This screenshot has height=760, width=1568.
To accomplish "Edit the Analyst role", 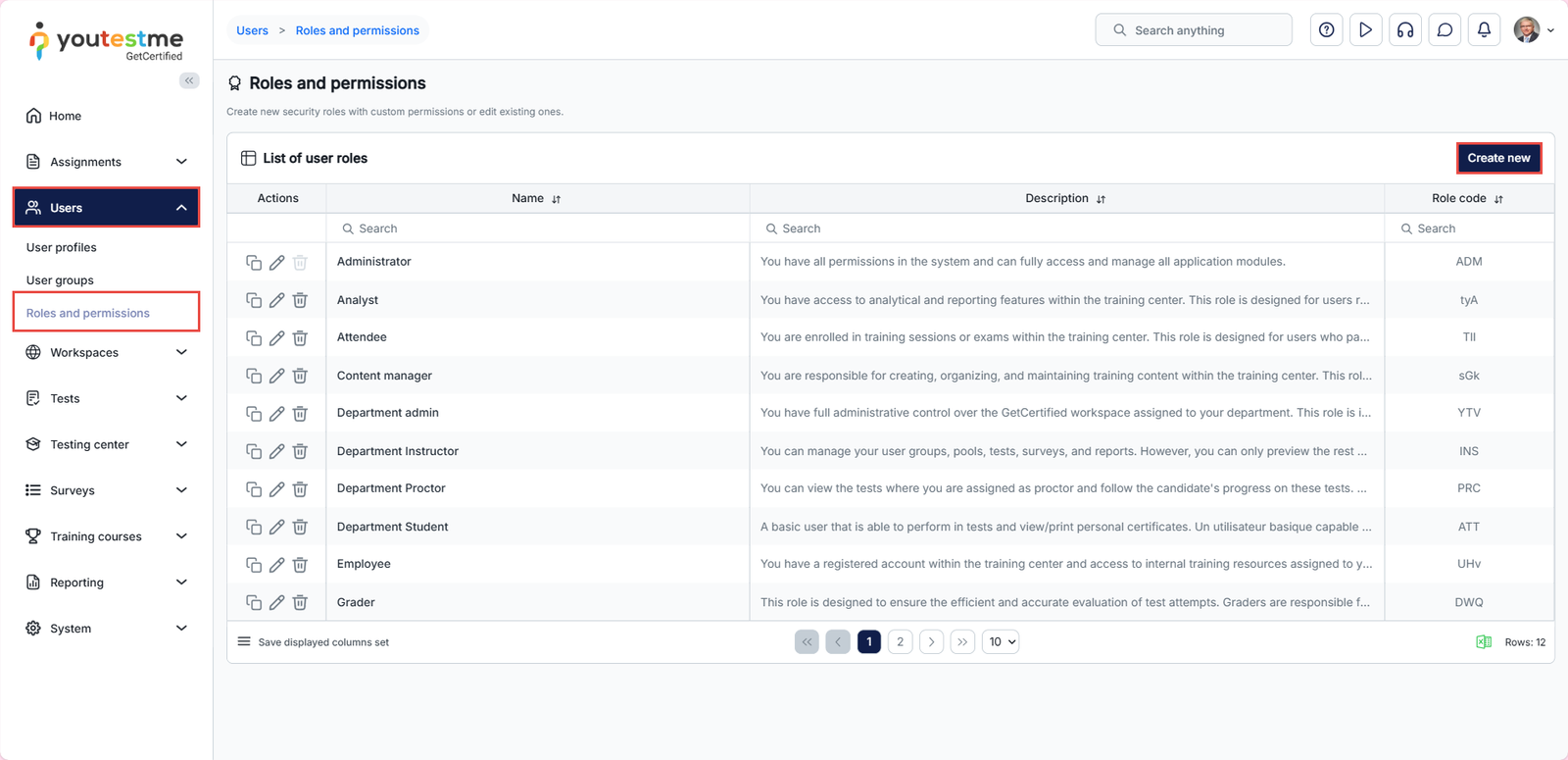I will [x=277, y=300].
